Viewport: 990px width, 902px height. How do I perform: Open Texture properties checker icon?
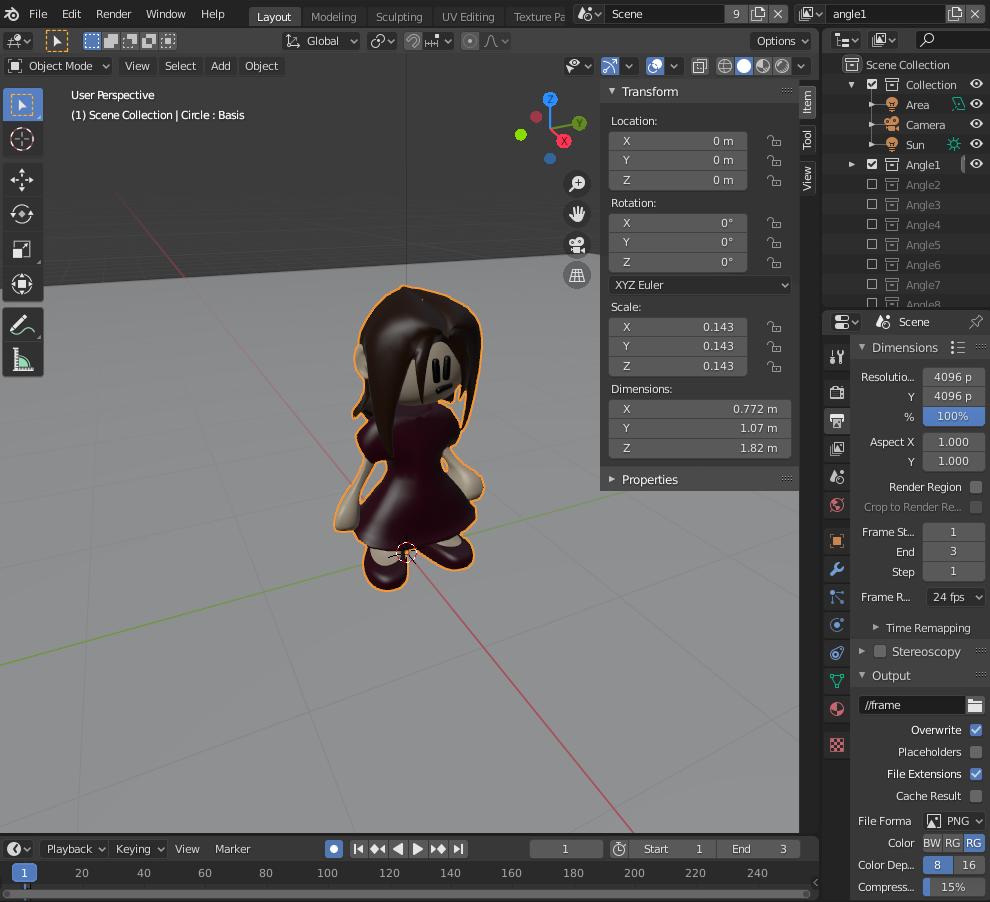[x=837, y=745]
